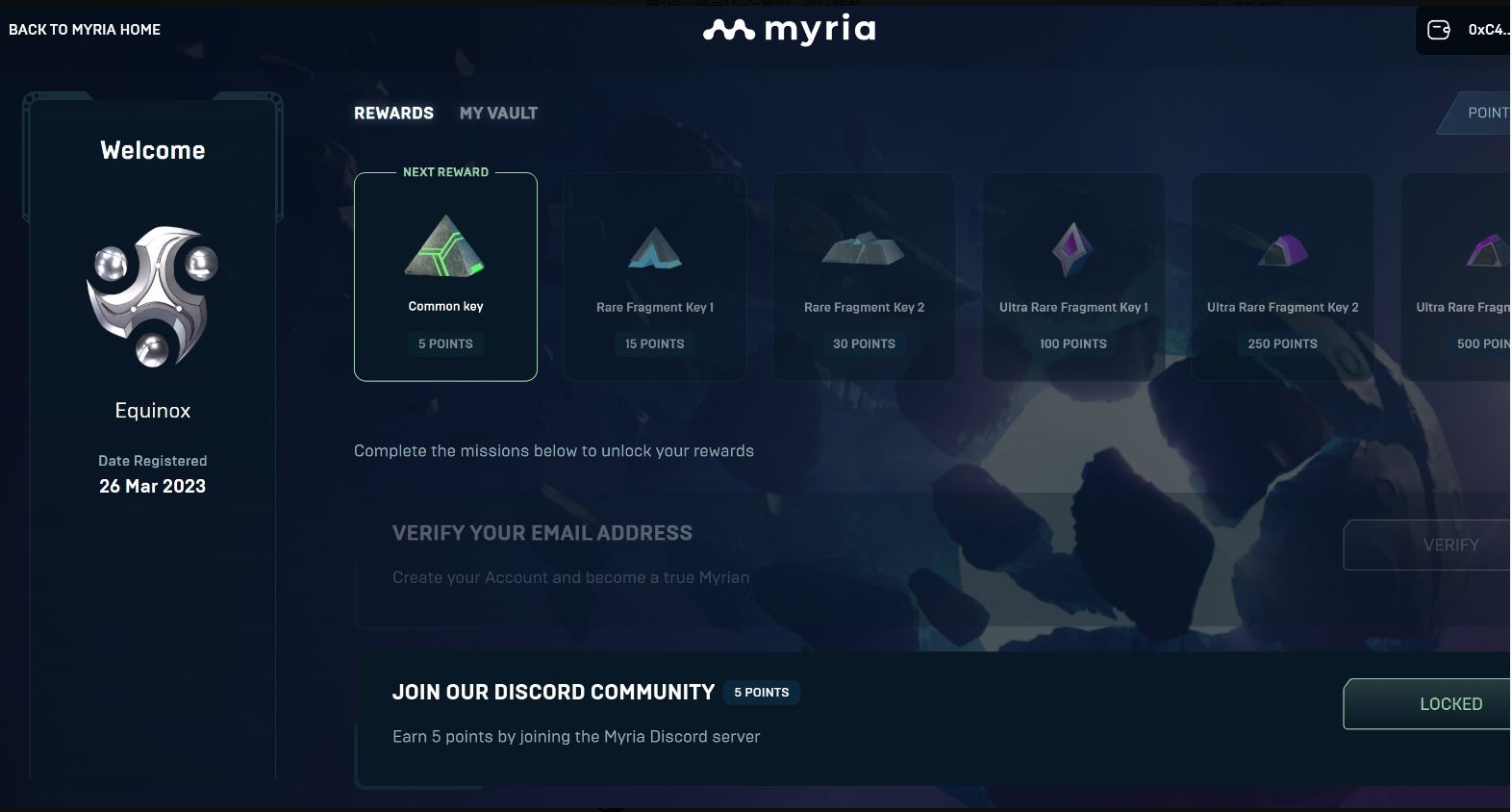Click the Rare Fragment Key 1 label
This screenshot has width=1512, height=812.
coord(655,307)
